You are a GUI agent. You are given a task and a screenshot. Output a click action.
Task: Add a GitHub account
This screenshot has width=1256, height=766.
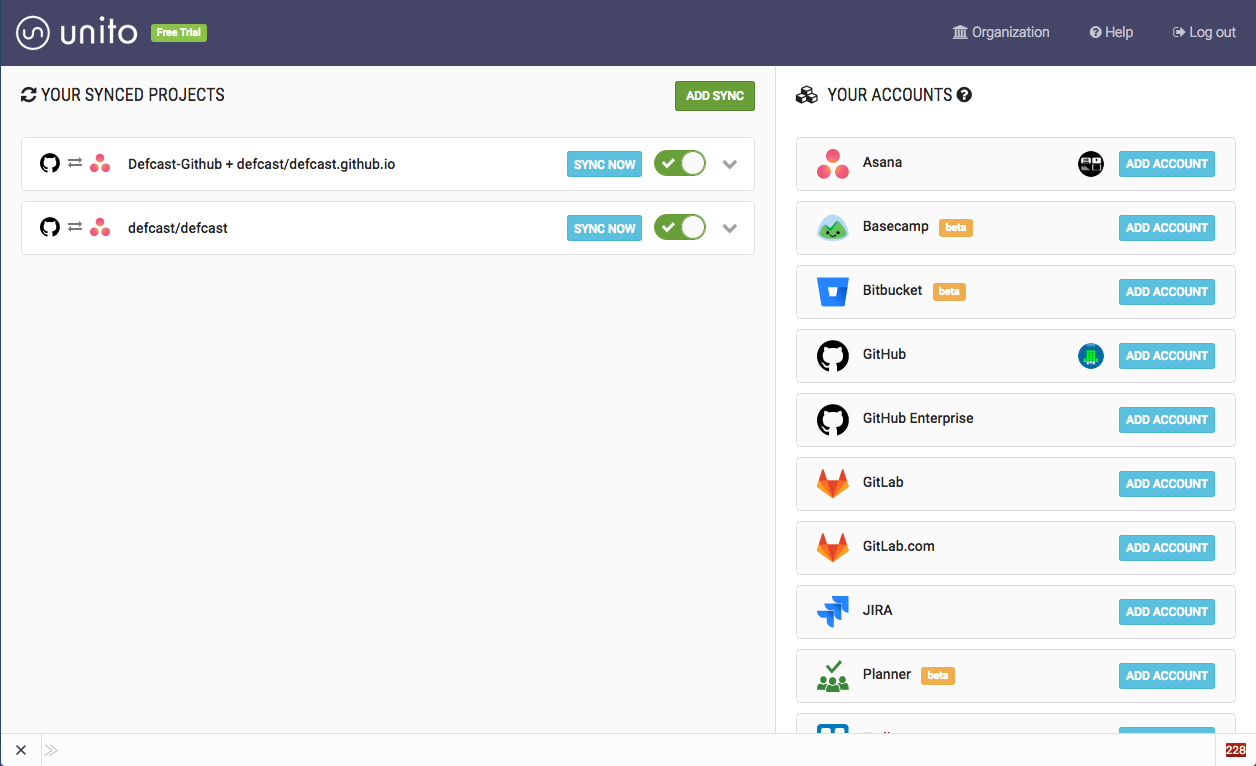click(x=1167, y=356)
